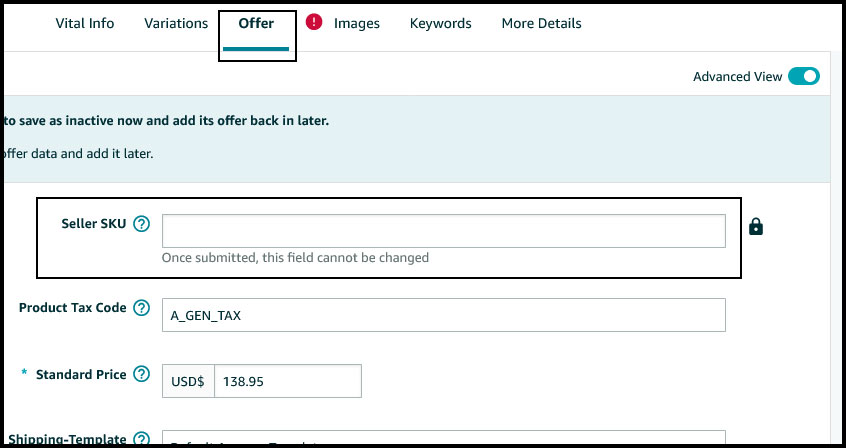Switch to the More Details tab

pos(541,23)
